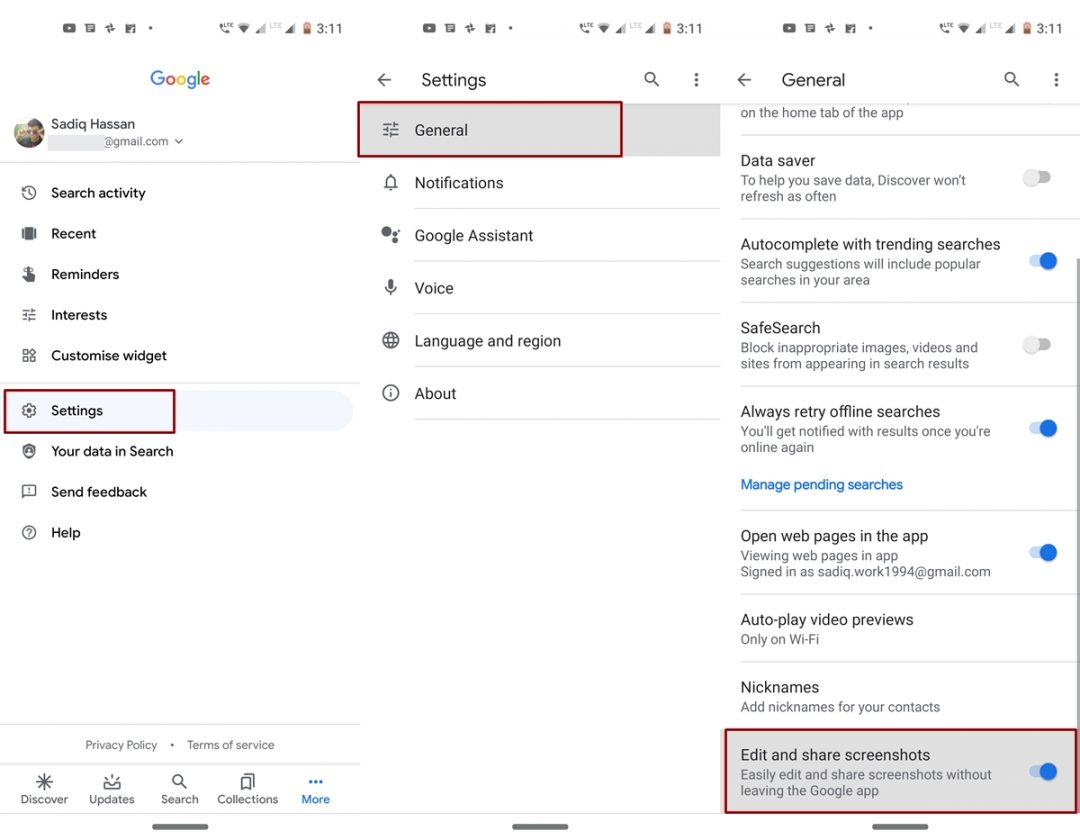
Task: Open Interests menu entry
Action: [x=180, y=315]
